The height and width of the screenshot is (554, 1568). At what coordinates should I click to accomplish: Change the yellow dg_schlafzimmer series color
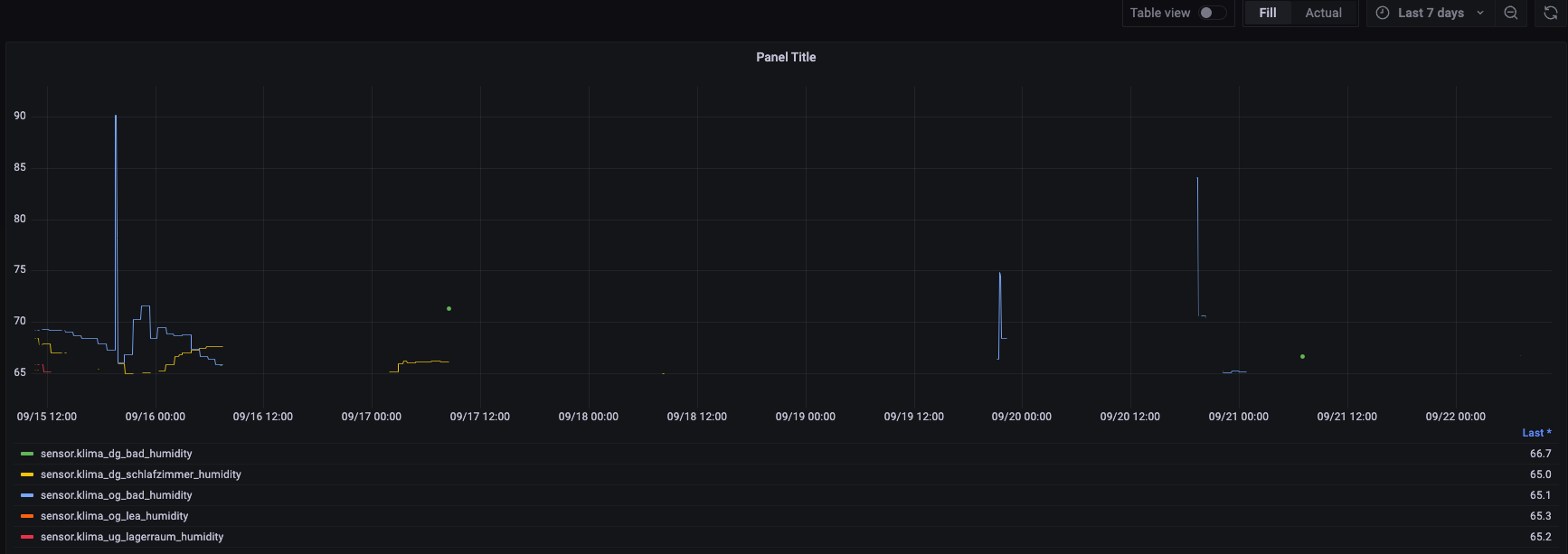tap(27, 474)
